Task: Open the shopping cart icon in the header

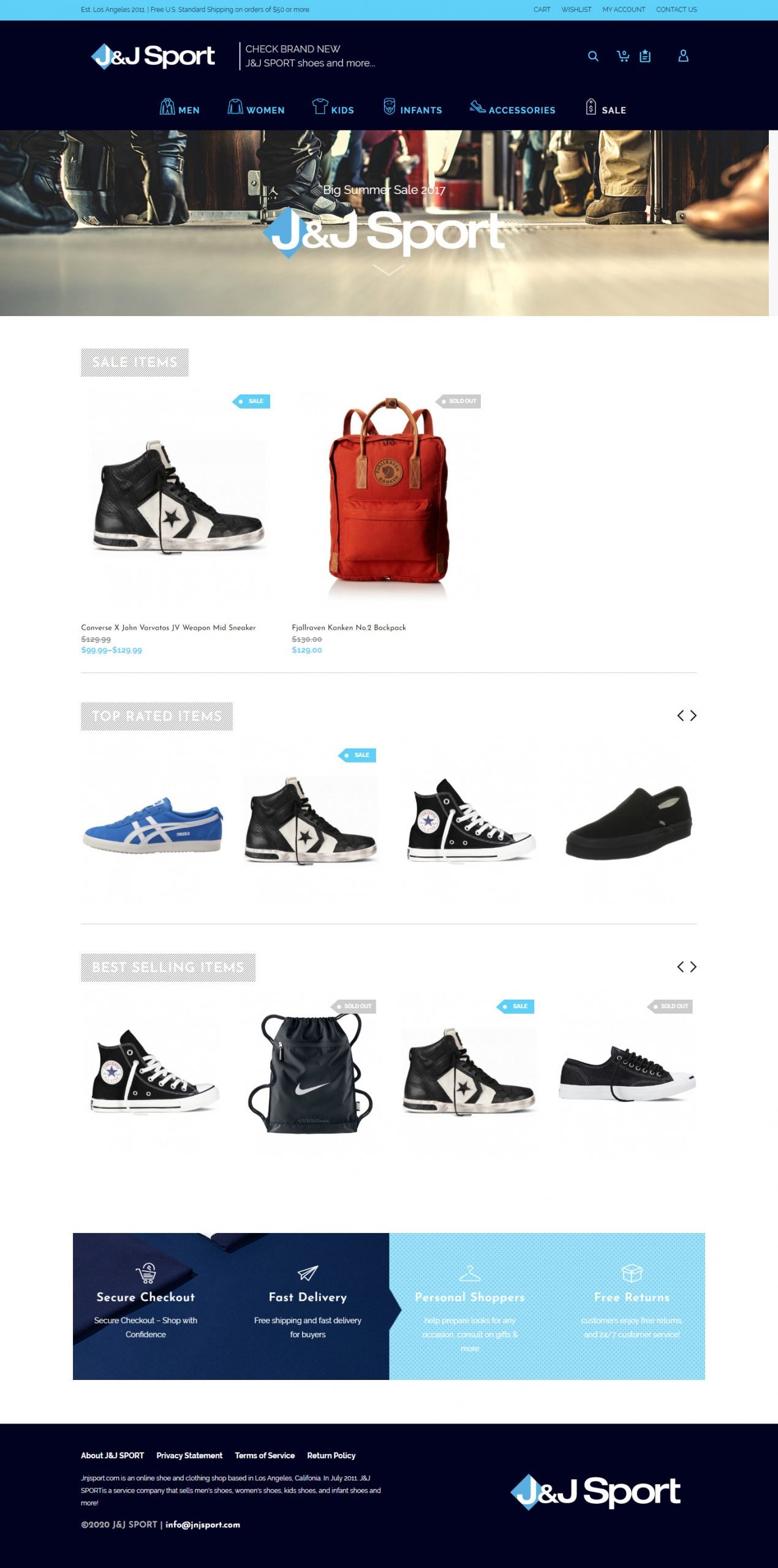Action: coord(622,56)
